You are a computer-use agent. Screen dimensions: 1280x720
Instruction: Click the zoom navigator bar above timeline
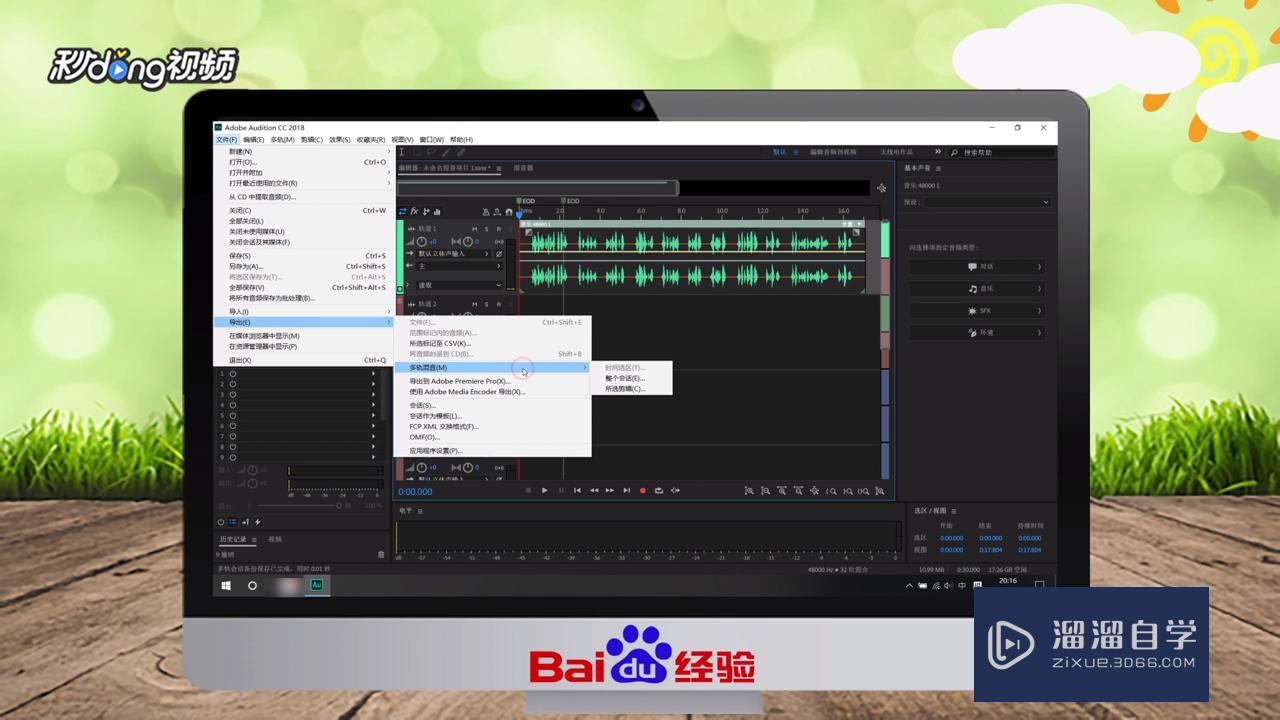click(x=538, y=187)
